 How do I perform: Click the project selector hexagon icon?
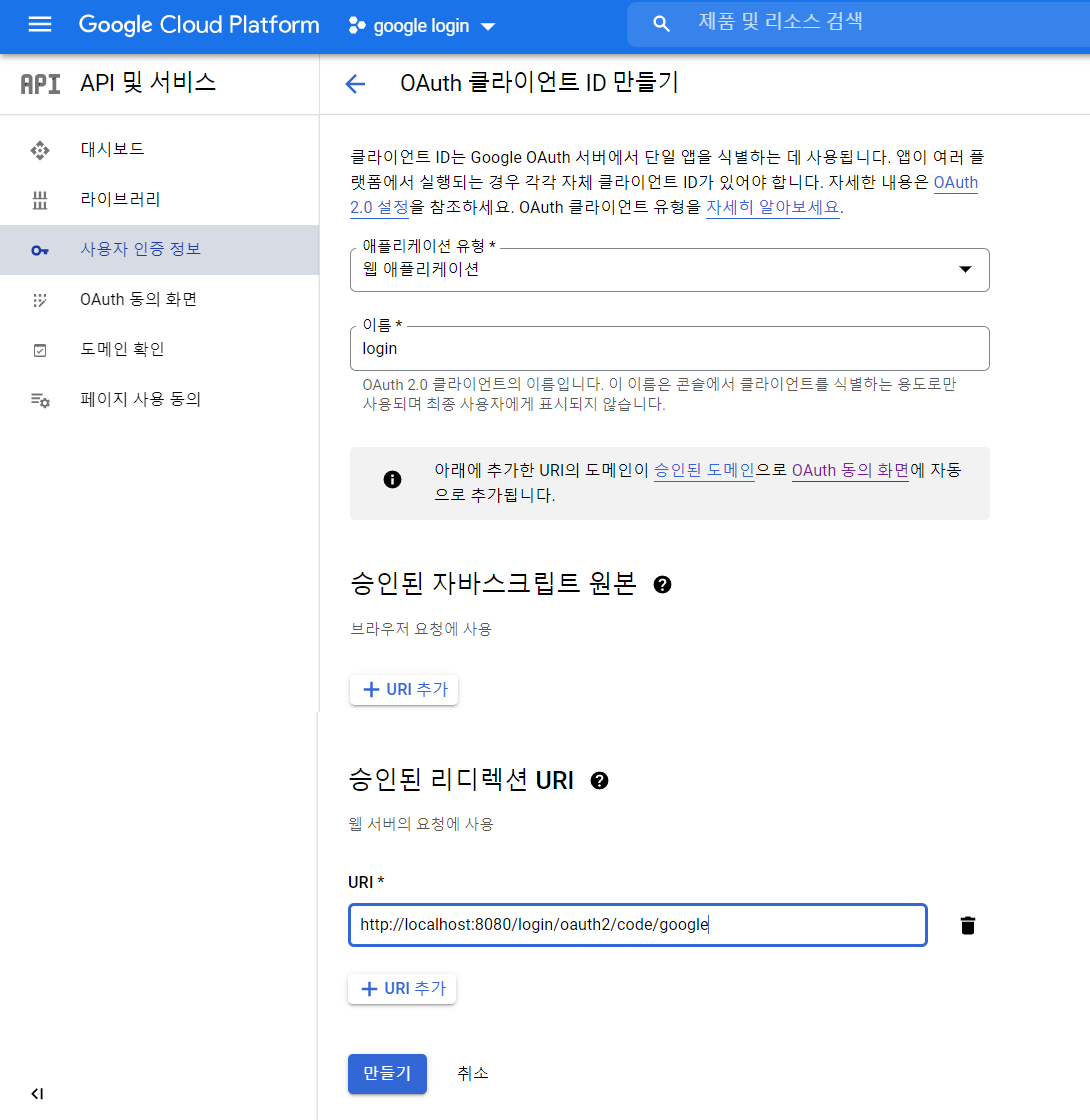(356, 26)
